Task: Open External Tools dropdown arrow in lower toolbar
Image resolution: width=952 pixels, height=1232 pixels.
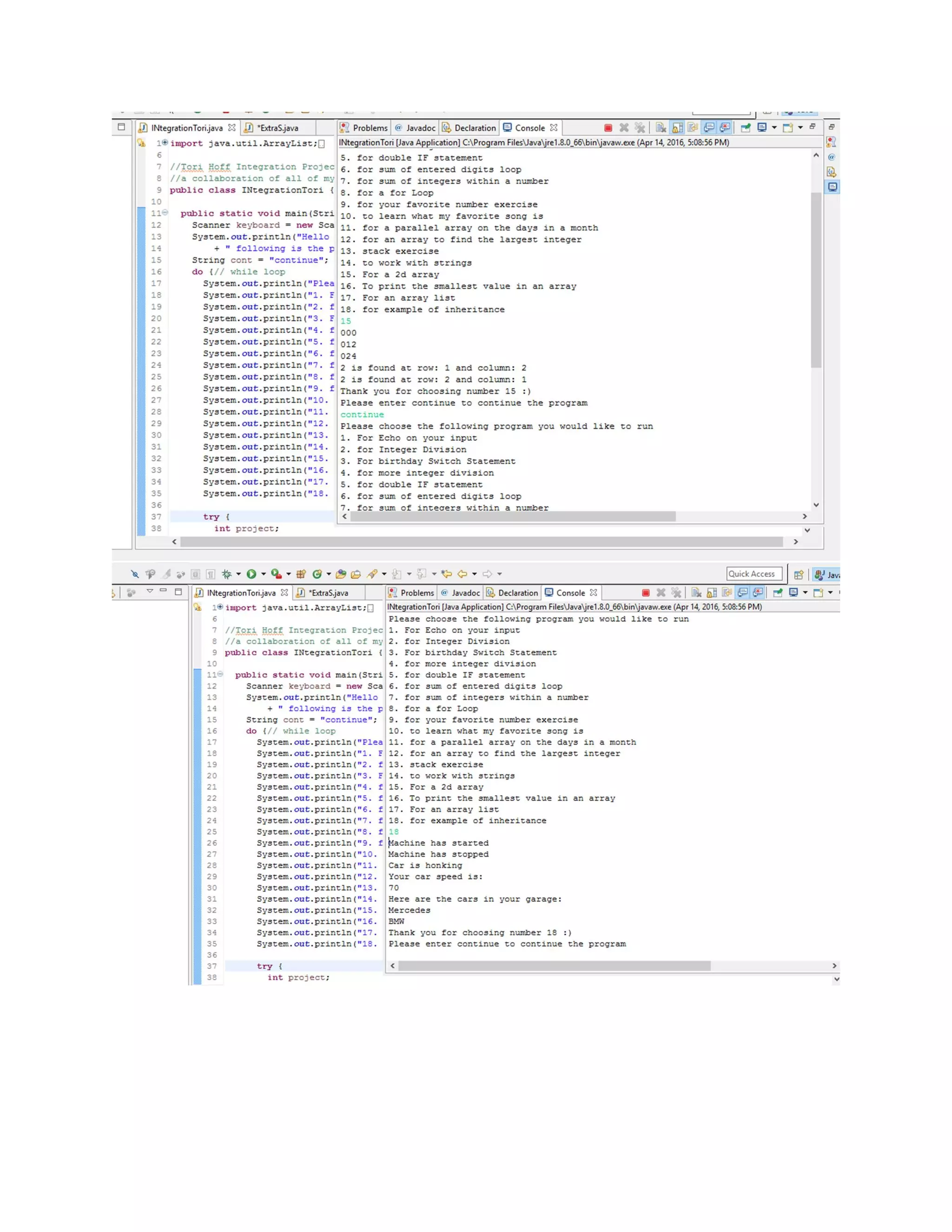Action: point(289,574)
